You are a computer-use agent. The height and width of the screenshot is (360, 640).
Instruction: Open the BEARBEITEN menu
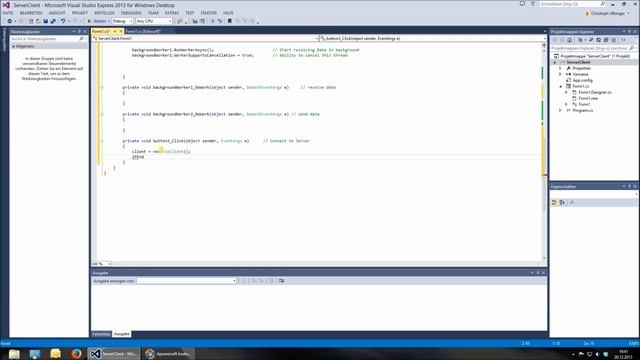[x=31, y=13]
